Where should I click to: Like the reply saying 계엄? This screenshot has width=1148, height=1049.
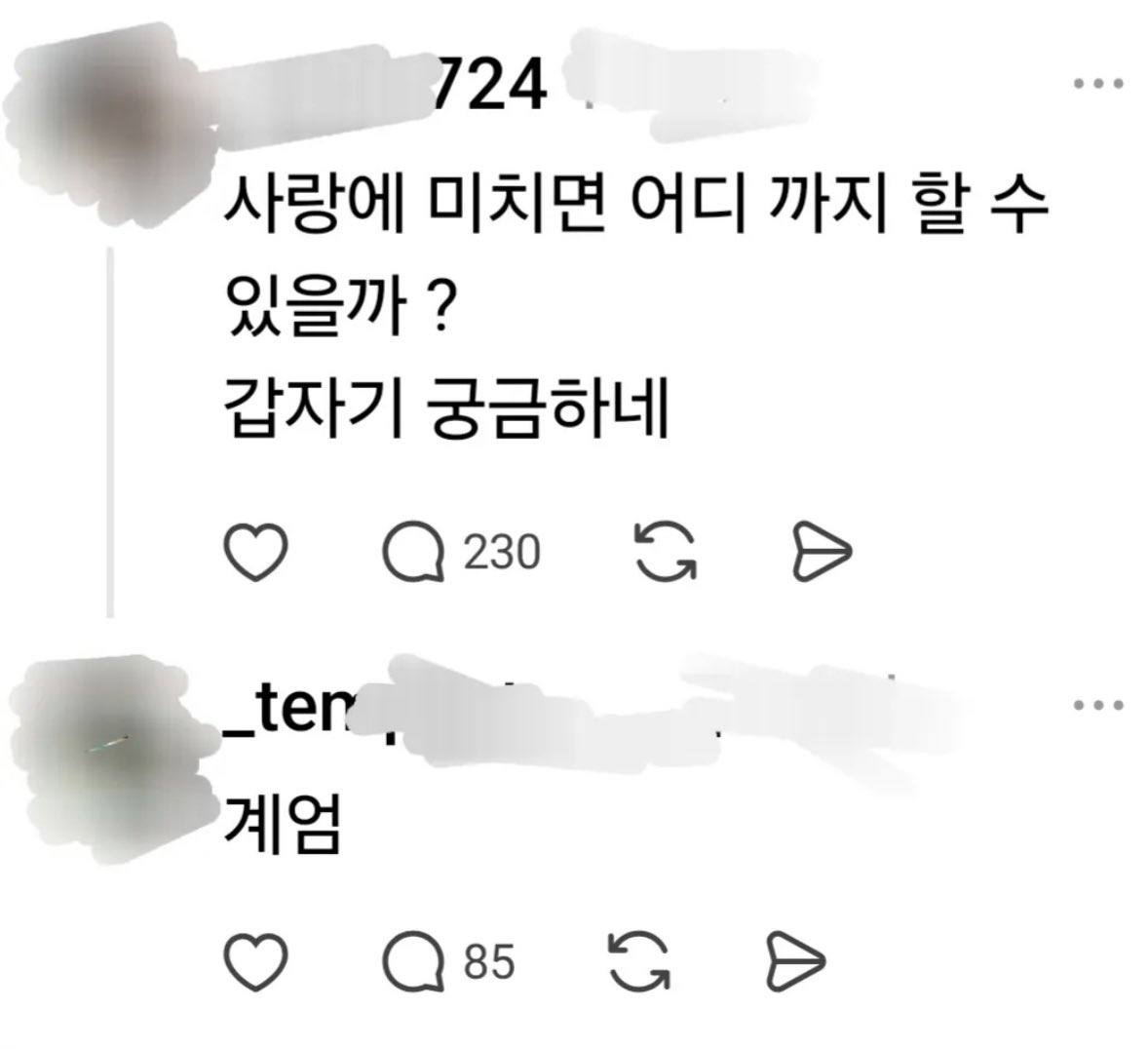pyautogui.click(x=254, y=962)
